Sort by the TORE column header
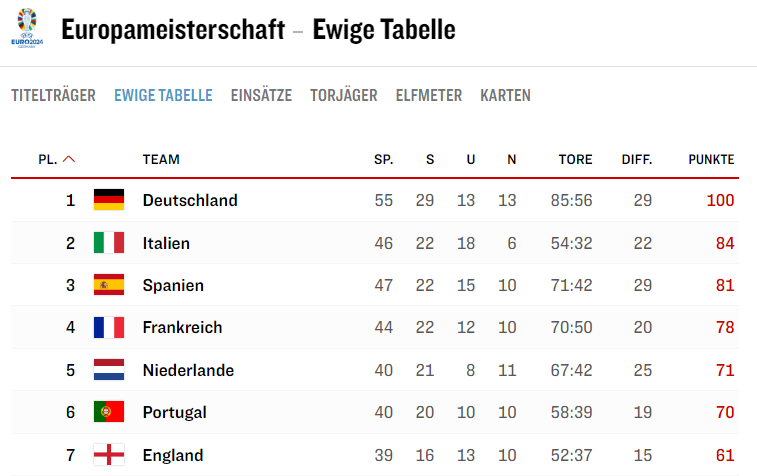The image size is (757, 476). [575, 159]
